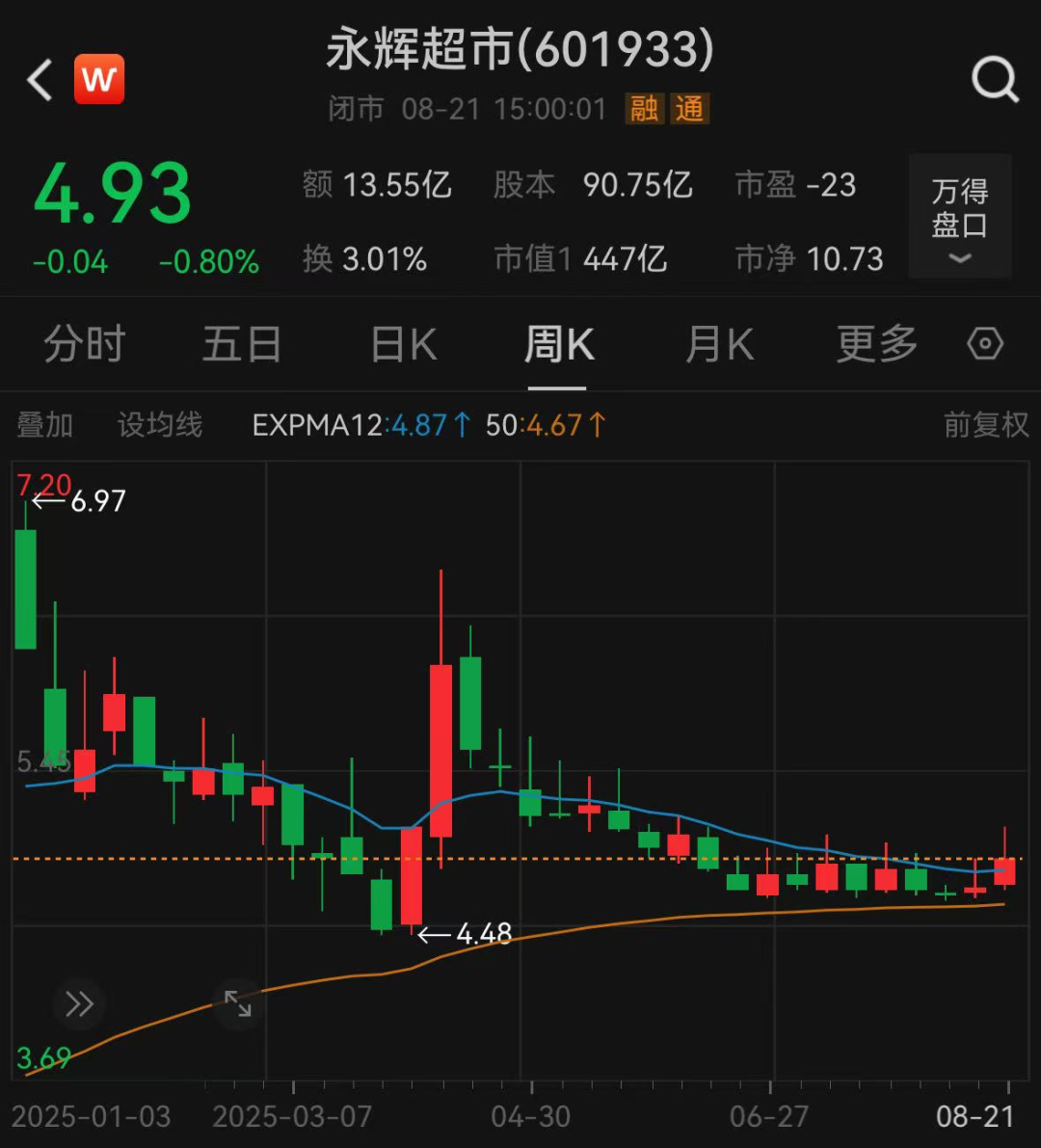This screenshot has height=1148, width=1041.
Task: Open stock search with magnifier icon
Action: (995, 79)
